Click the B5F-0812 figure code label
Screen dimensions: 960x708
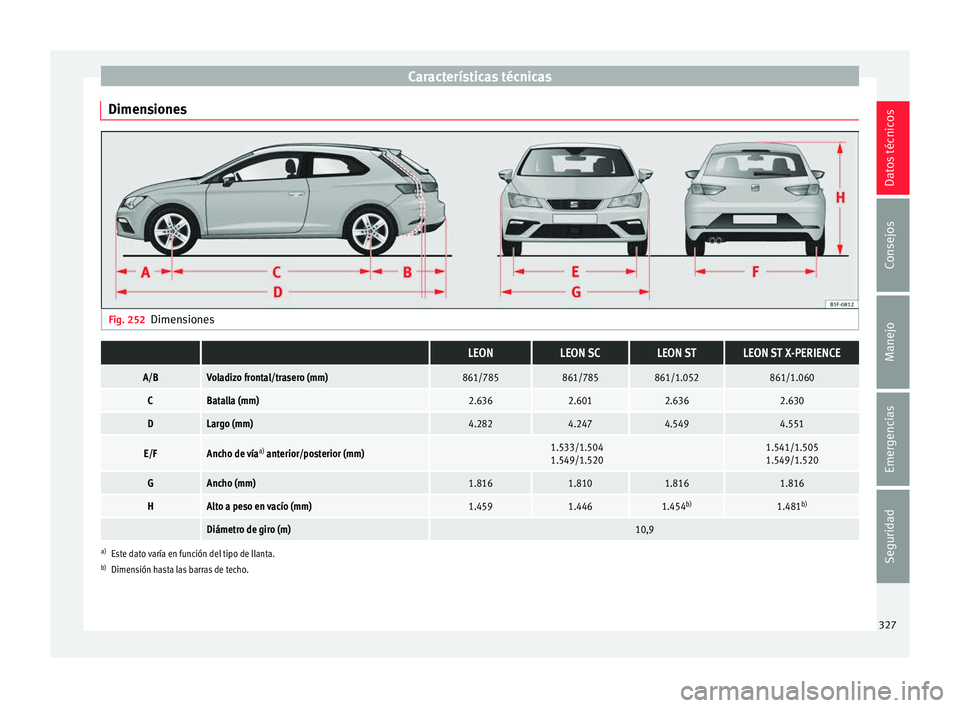coord(842,304)
